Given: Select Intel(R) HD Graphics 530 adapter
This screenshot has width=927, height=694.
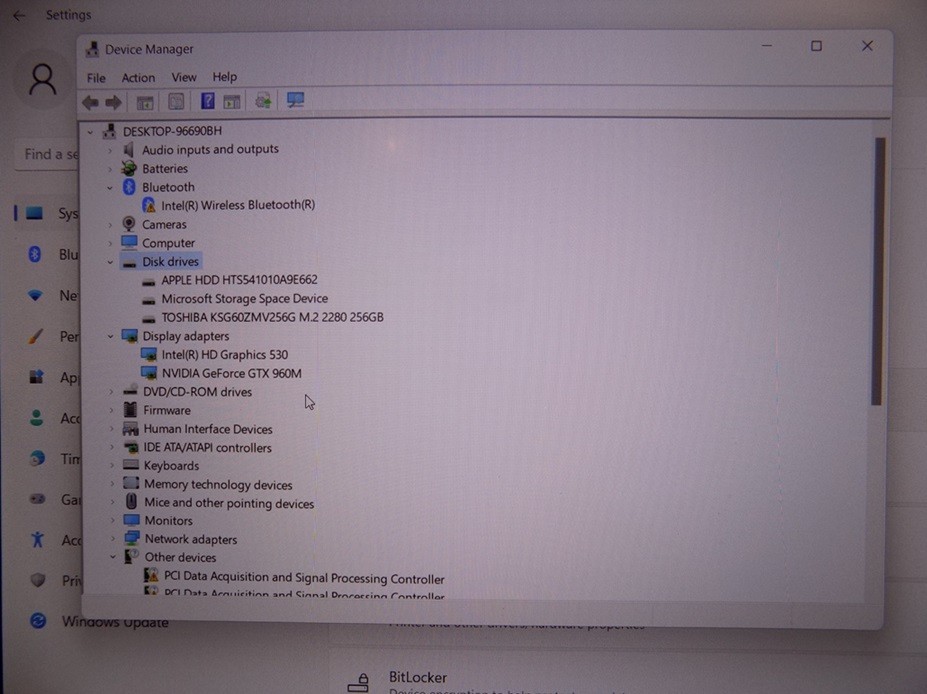Looking at the screenshot, I should (x=225, y=355).
